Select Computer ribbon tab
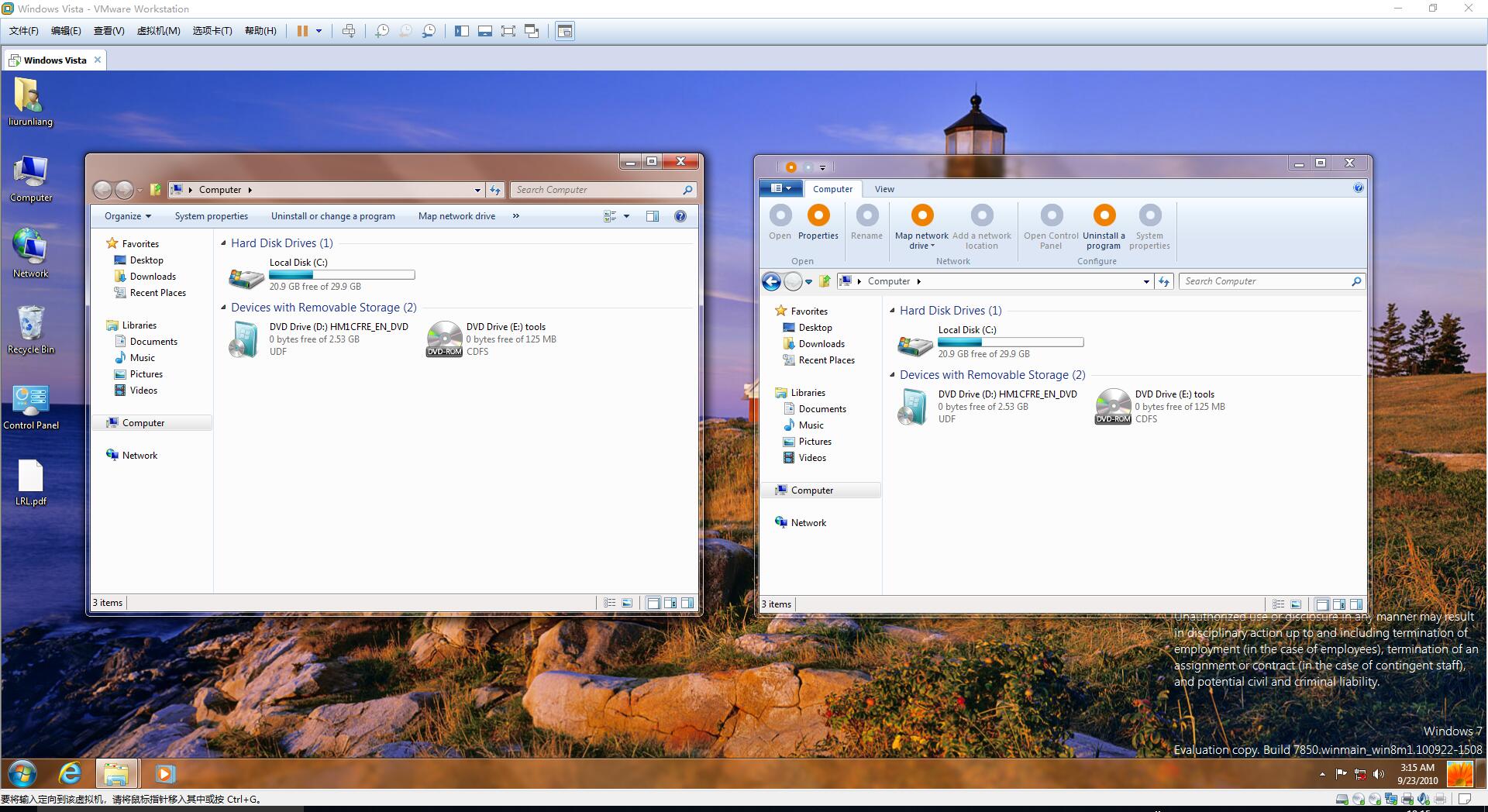Screen dimensions: 1488x812 point(832,189)
